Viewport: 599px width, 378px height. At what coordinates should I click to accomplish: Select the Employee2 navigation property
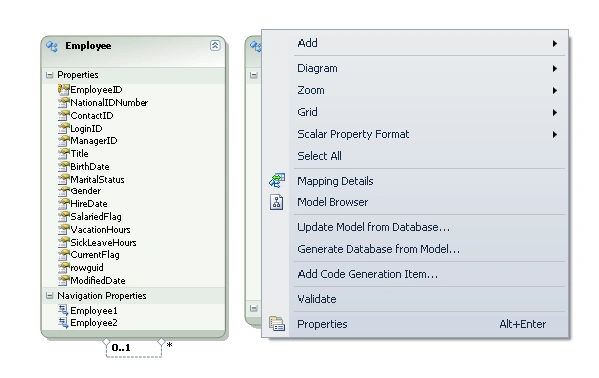[94, 323]
